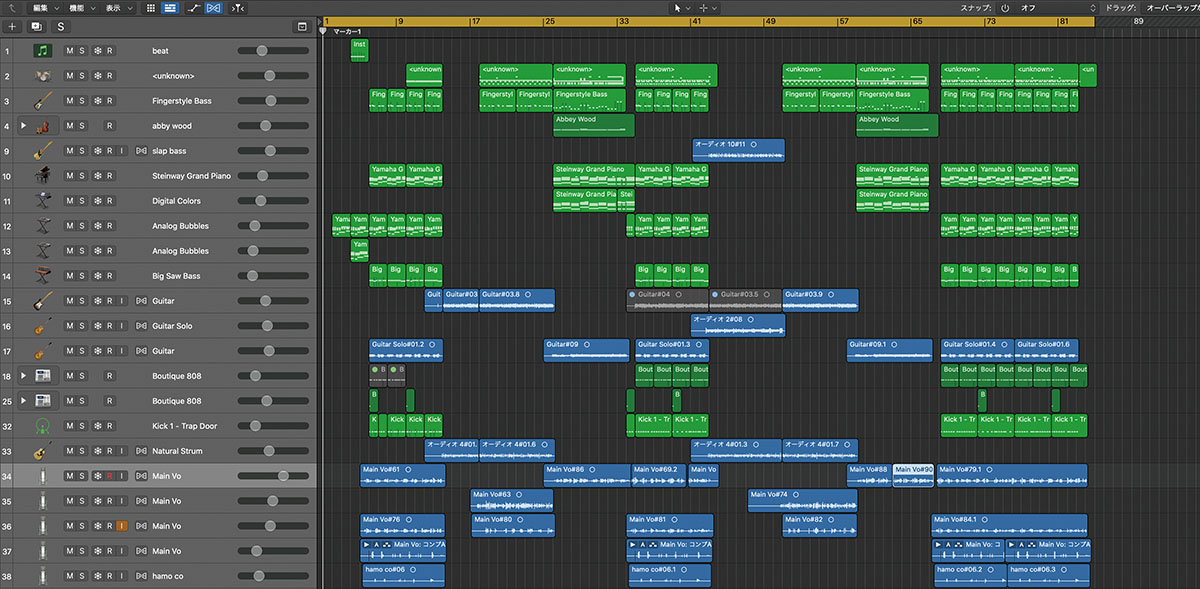Click the マーカー1 marker

coord(346,32)
